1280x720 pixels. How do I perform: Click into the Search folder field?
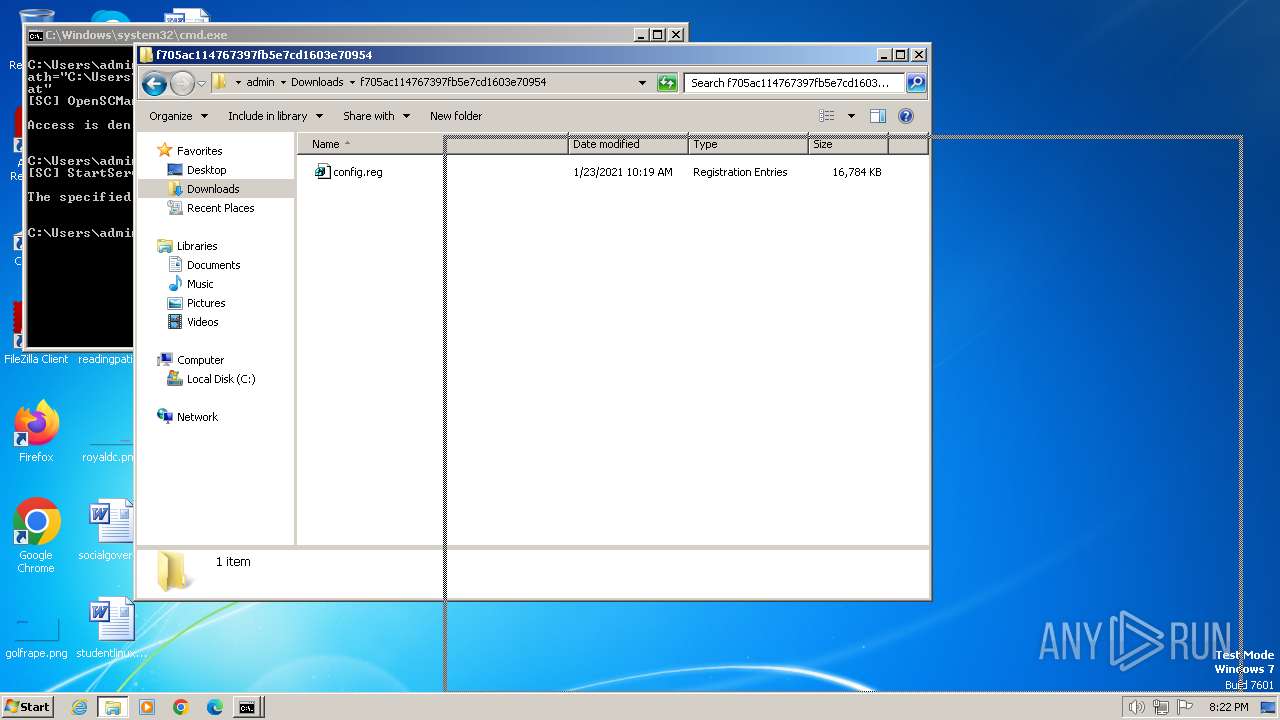pyautogui.click(x=794, y=83)
